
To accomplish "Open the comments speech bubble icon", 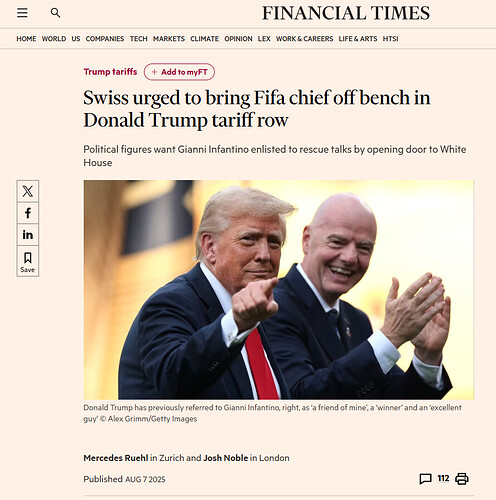I will pos(425,479).
